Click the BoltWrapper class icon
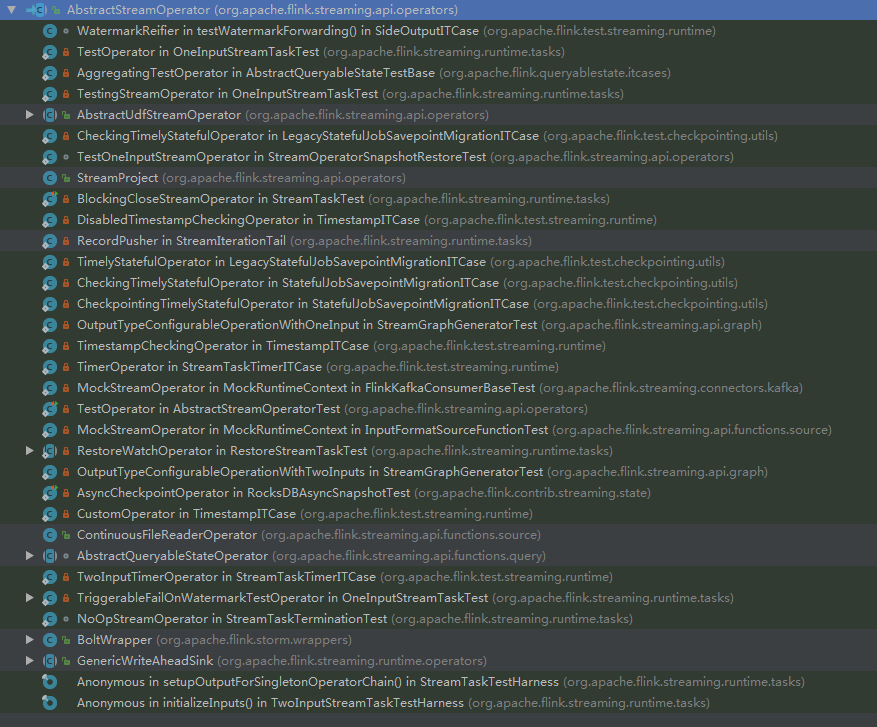 (50, 640)
